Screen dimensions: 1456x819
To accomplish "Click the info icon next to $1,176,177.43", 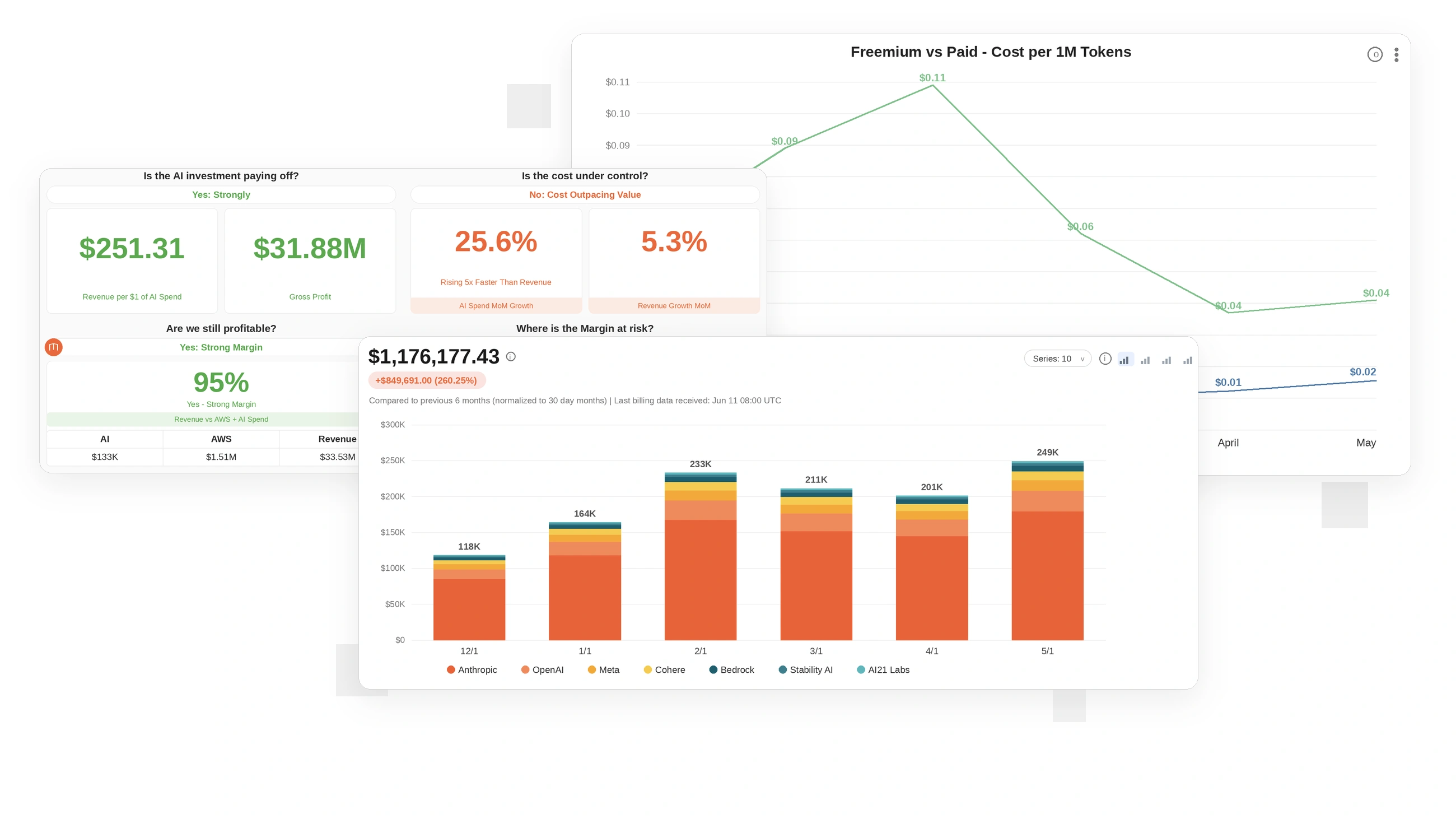I will 510,357.
